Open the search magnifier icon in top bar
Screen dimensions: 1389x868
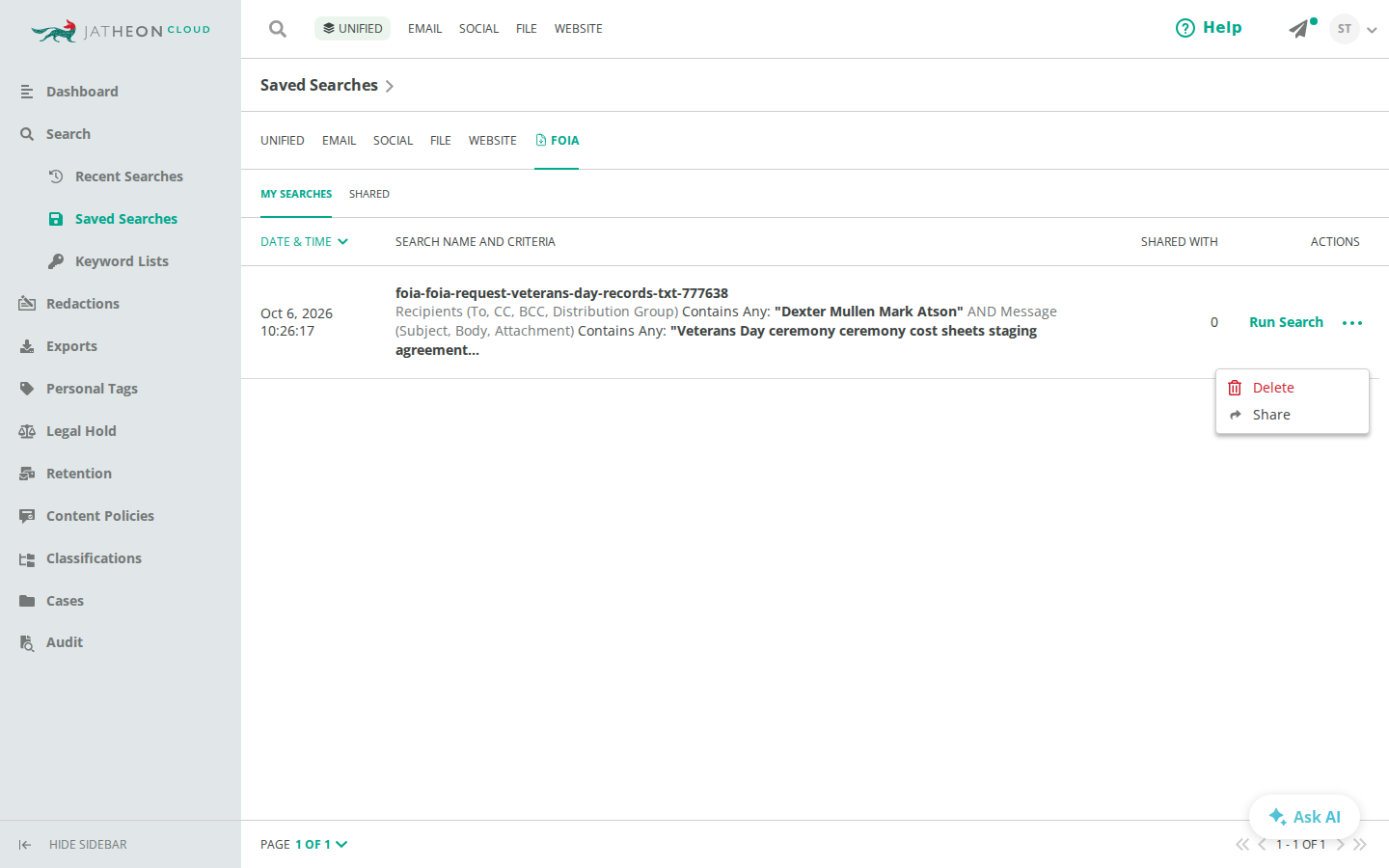click(x=278, y=29)
